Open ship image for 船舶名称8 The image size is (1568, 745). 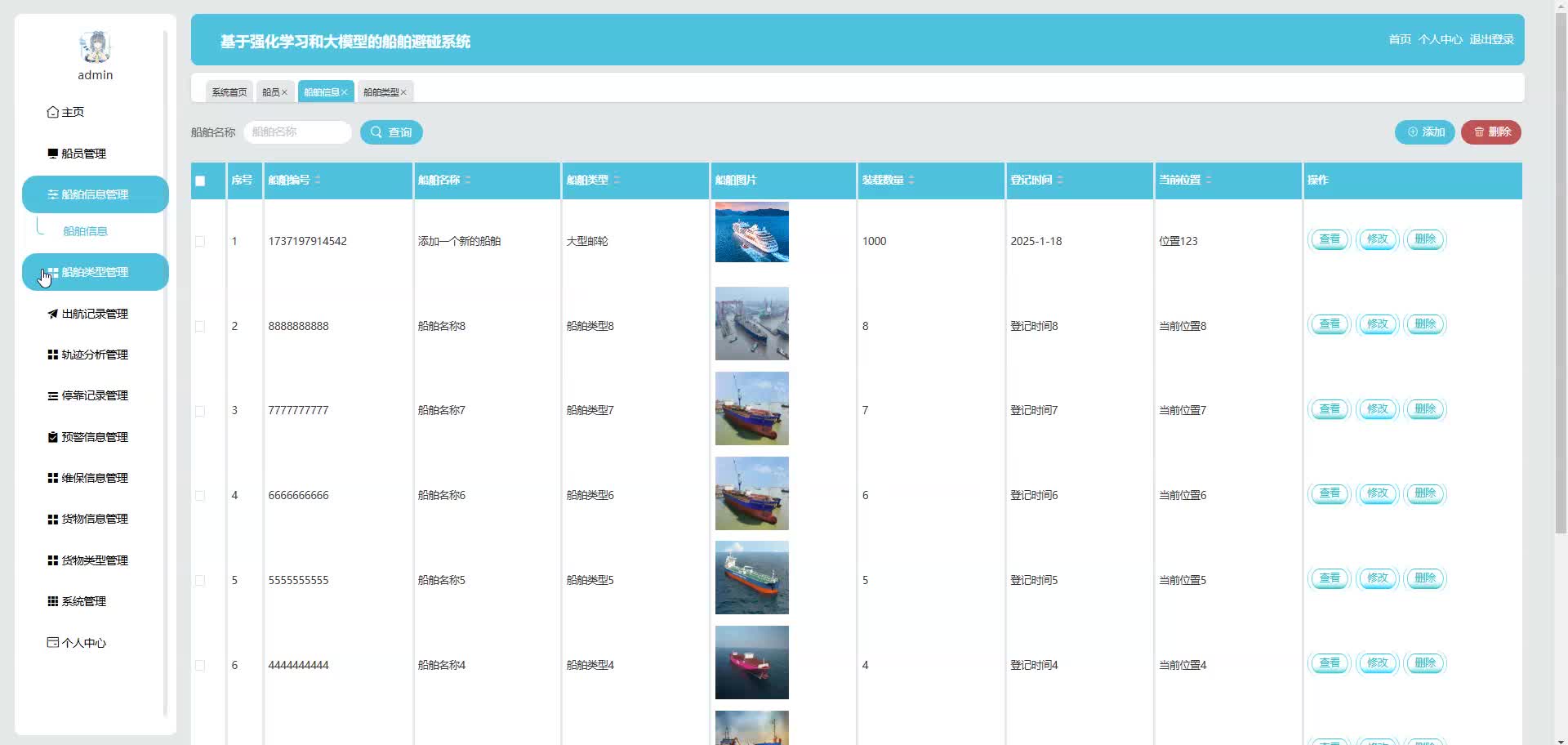point(752,323)
